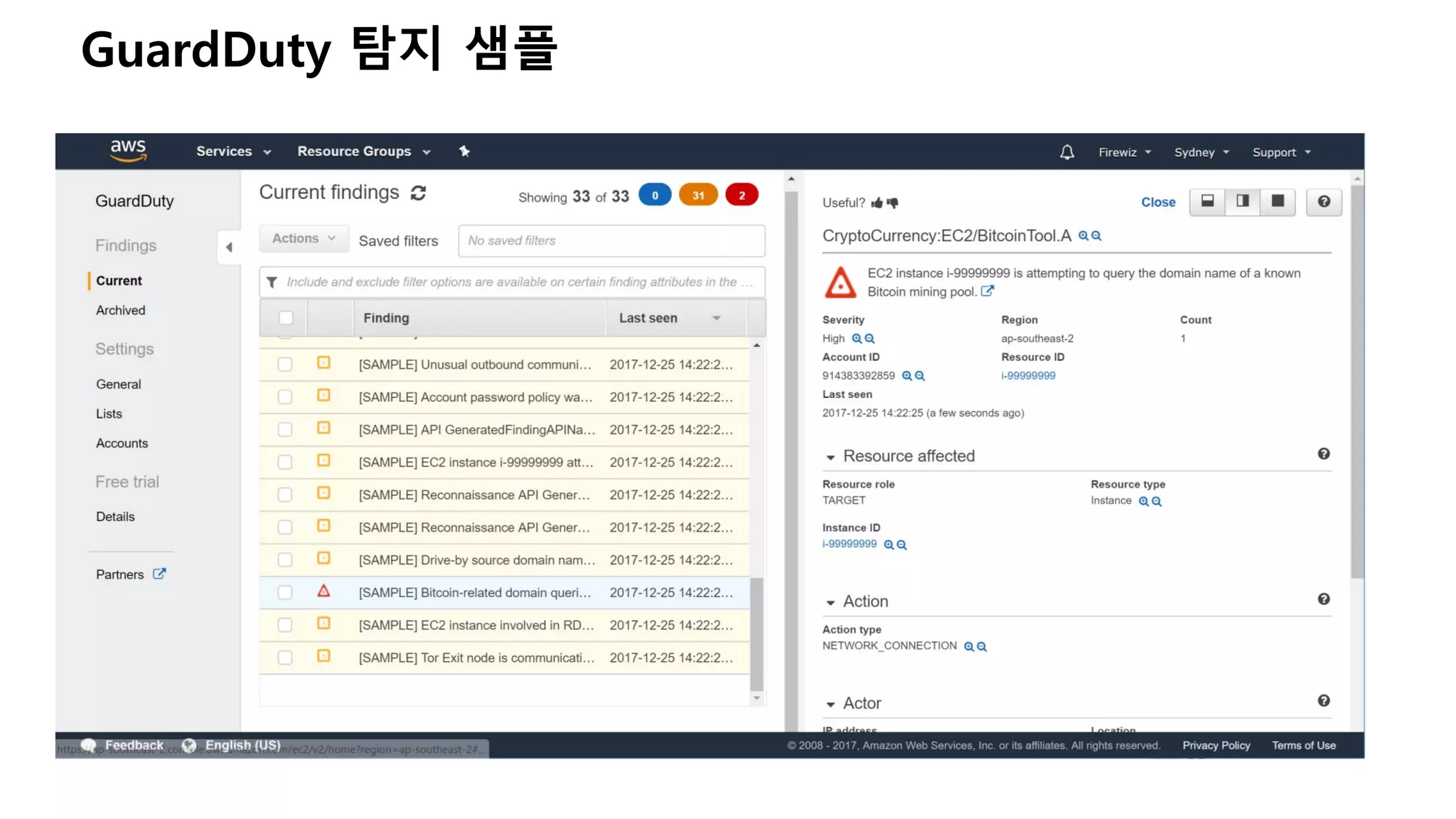Switch to bottom split panel layout icon
The height and width of the screenshot is (819, 1456).
(1207, 201)
